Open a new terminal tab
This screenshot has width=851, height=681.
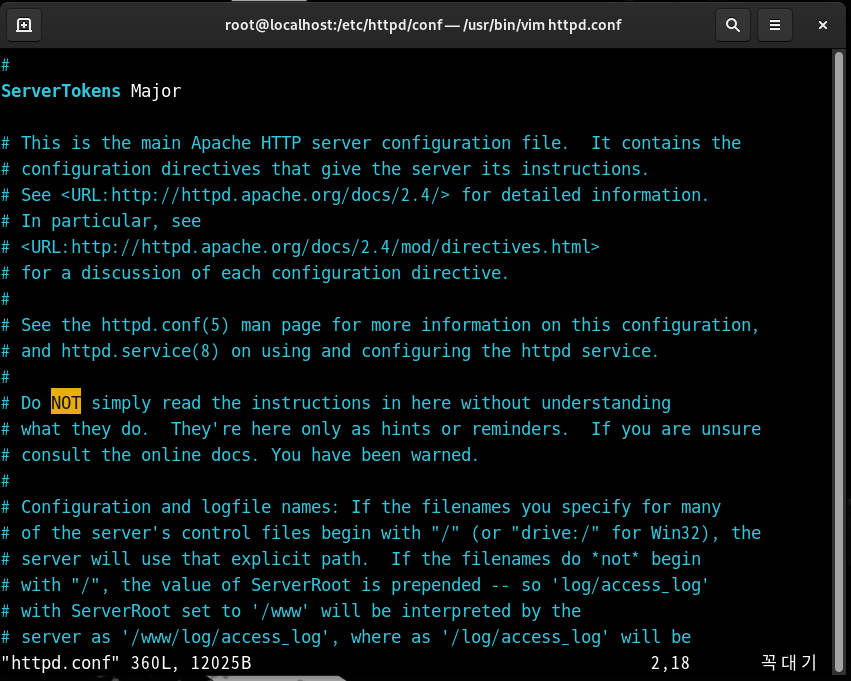coord(24,25)
